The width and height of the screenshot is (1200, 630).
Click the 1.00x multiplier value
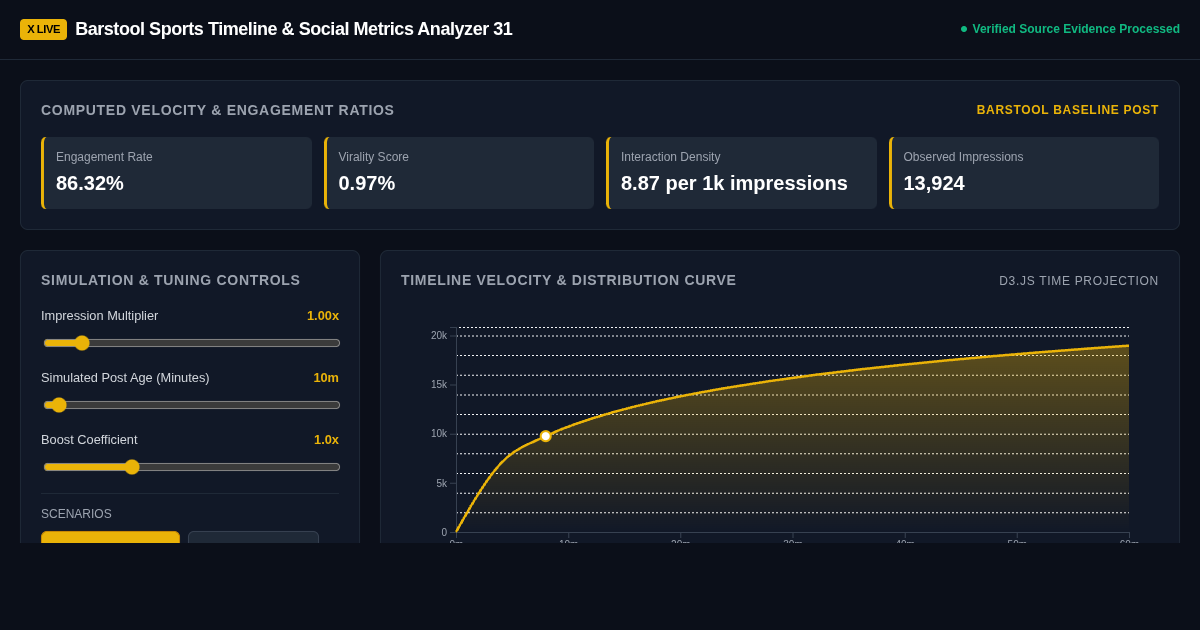click(323, 315)
